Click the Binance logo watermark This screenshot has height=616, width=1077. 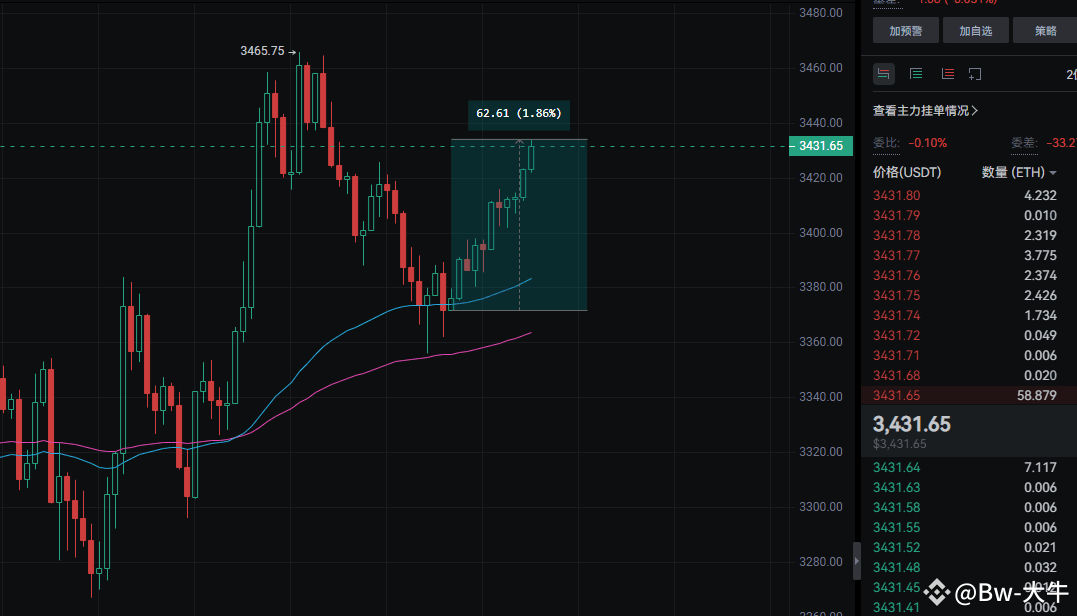click(x=935, y=594)
